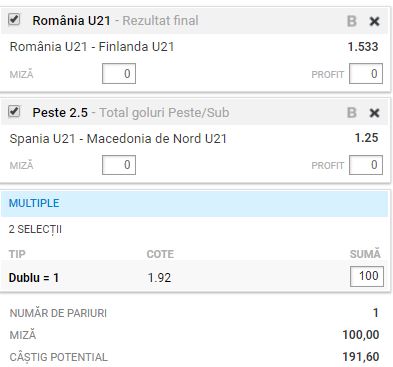This screenshot has width=393, height=367.
Task: Uncheck the România U21 selection checkbox
Action: point(14,19)
